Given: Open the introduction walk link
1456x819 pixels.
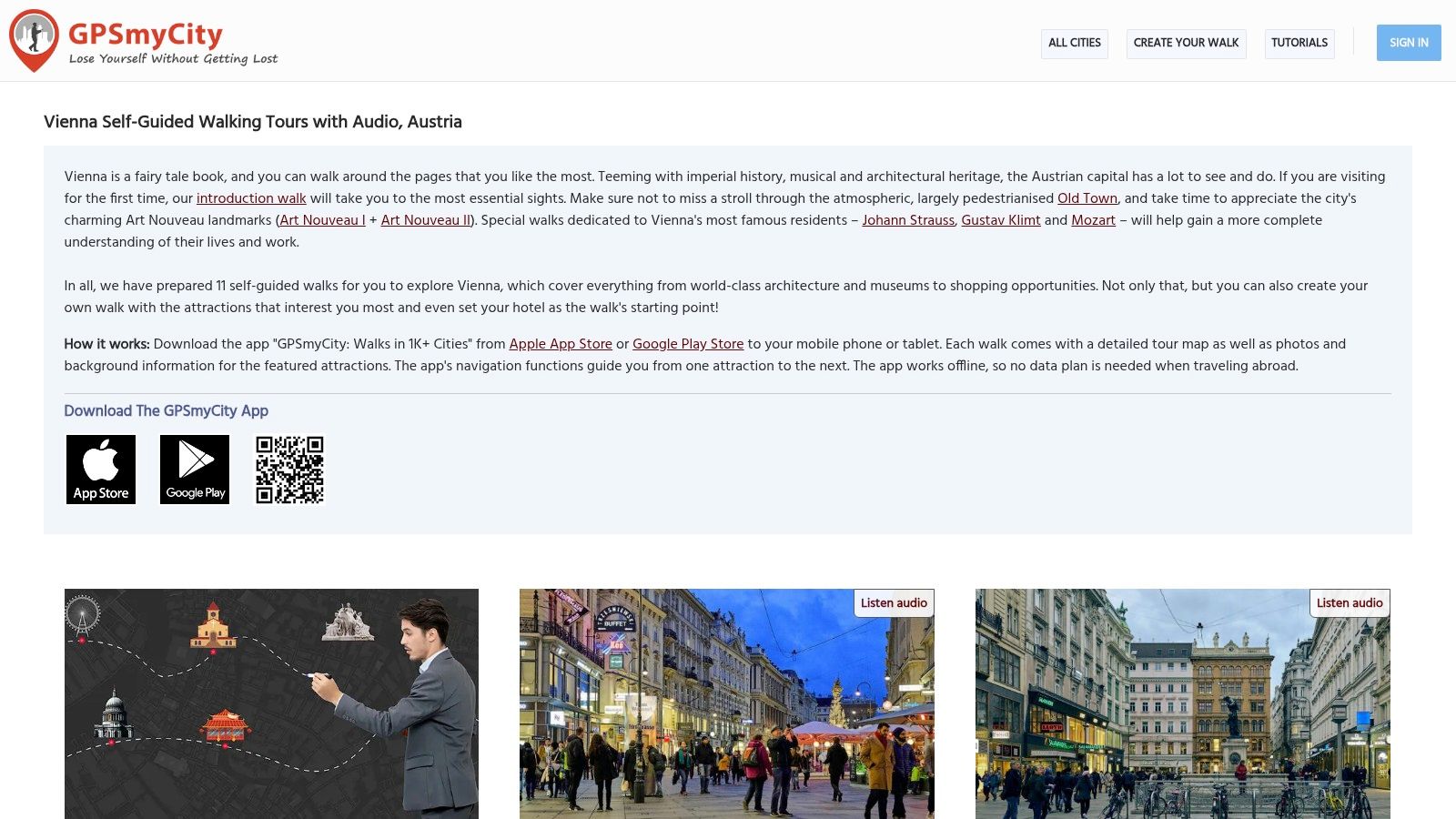Looking at the screenshot, I should [251, 198].
